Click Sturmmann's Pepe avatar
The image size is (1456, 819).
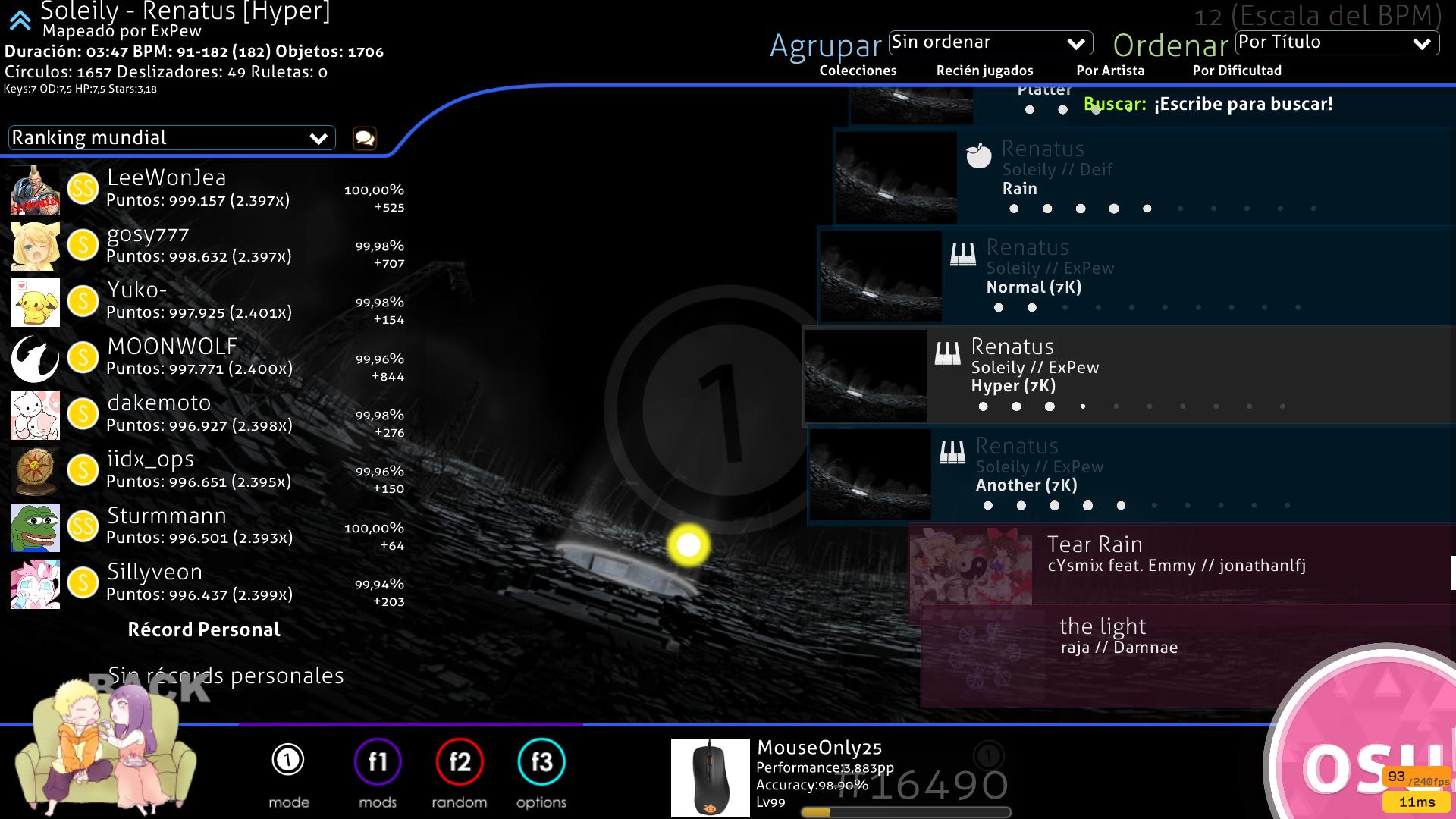(35, 527)
